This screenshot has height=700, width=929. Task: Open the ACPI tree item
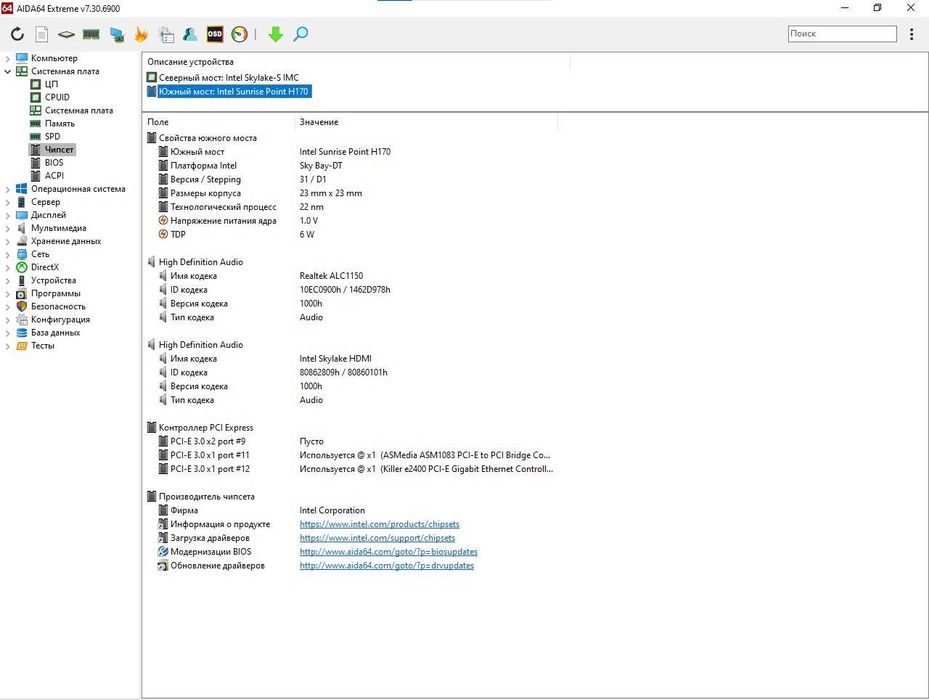55,175
